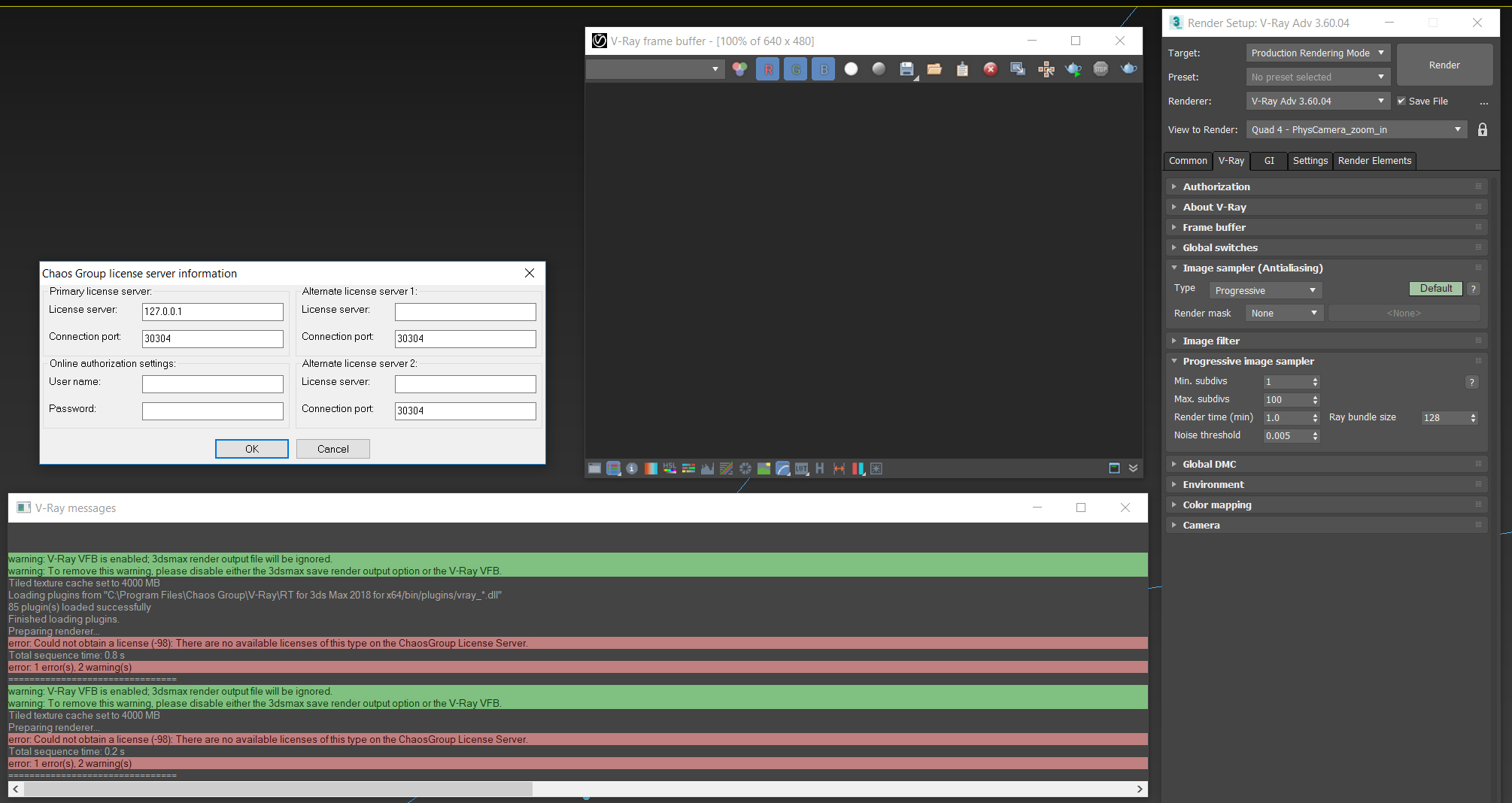This screenshot has height=803, width=1512.
Task: Open the Renderer dropdown V-Ray Adv 3.60.04
Action: tap(1318, 101)
